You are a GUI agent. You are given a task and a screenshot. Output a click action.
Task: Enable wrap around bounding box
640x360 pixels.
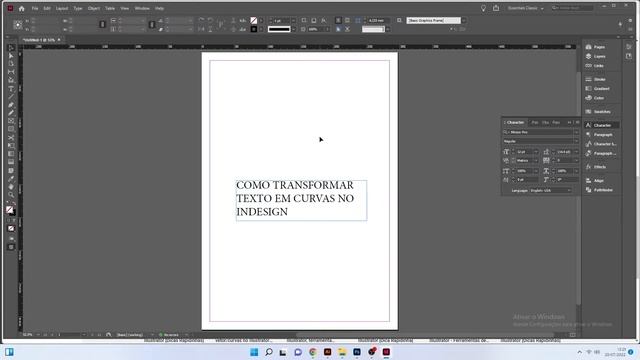pos(347,20)
